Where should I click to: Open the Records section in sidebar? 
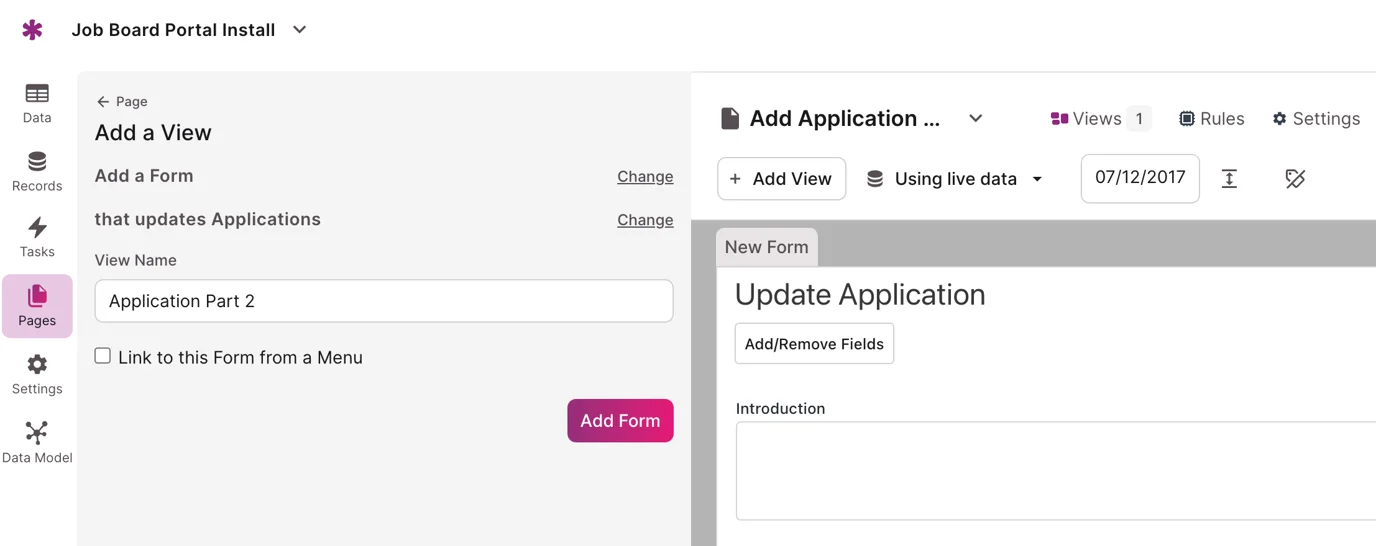point(37,171)
